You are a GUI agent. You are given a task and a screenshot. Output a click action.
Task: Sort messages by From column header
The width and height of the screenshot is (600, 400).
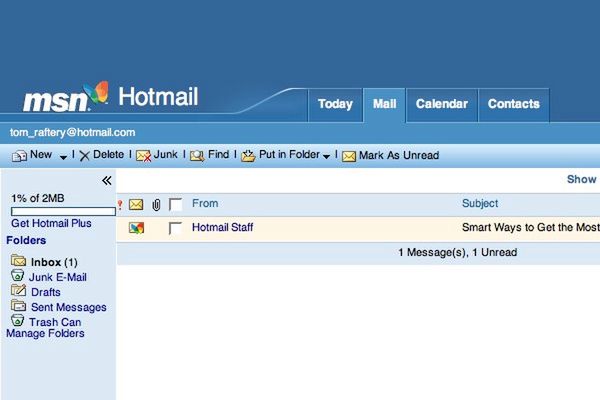[x=205, y=203]
